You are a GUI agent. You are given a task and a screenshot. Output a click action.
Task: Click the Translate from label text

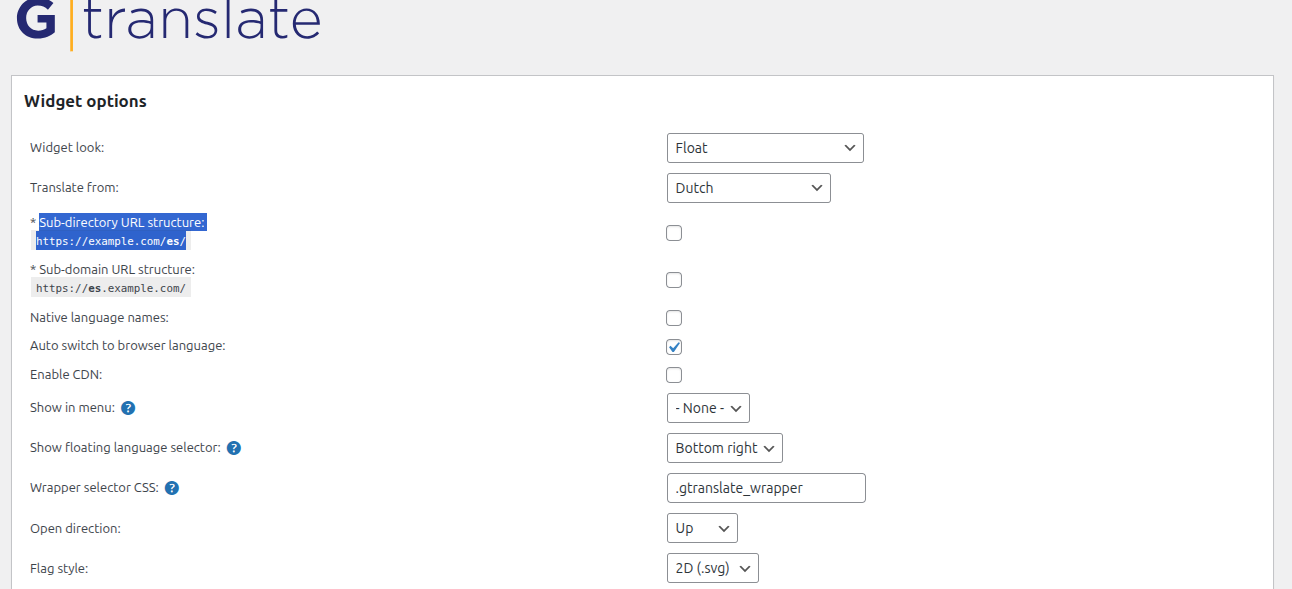point(75,187)
